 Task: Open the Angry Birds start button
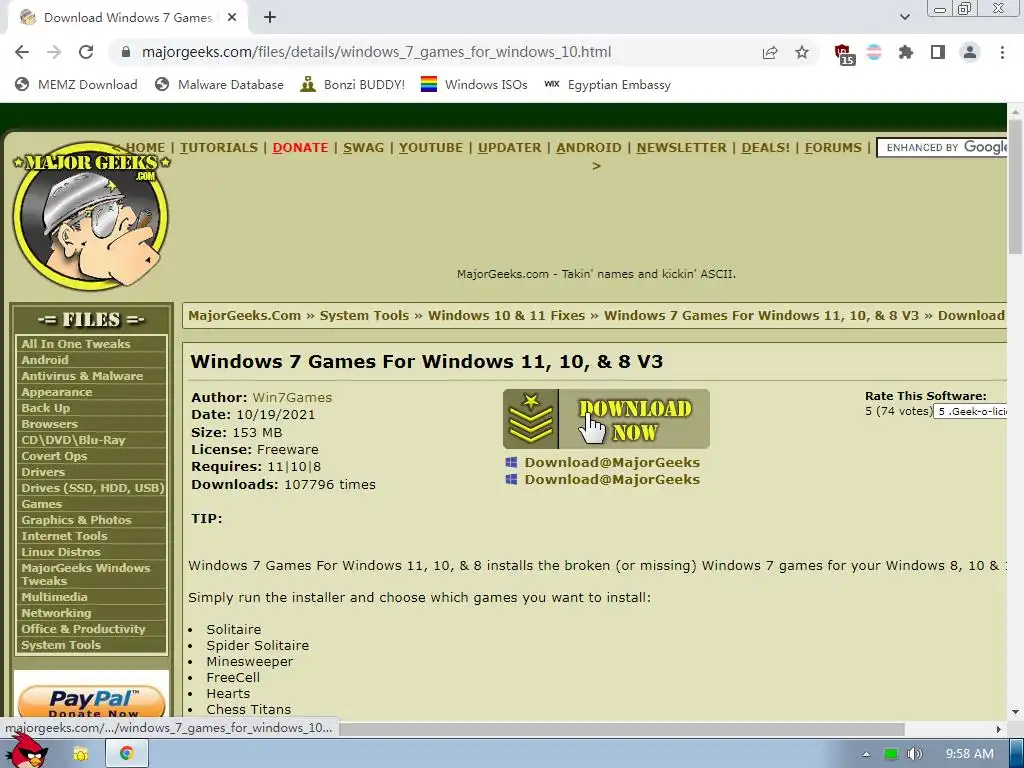coord(27,751)
